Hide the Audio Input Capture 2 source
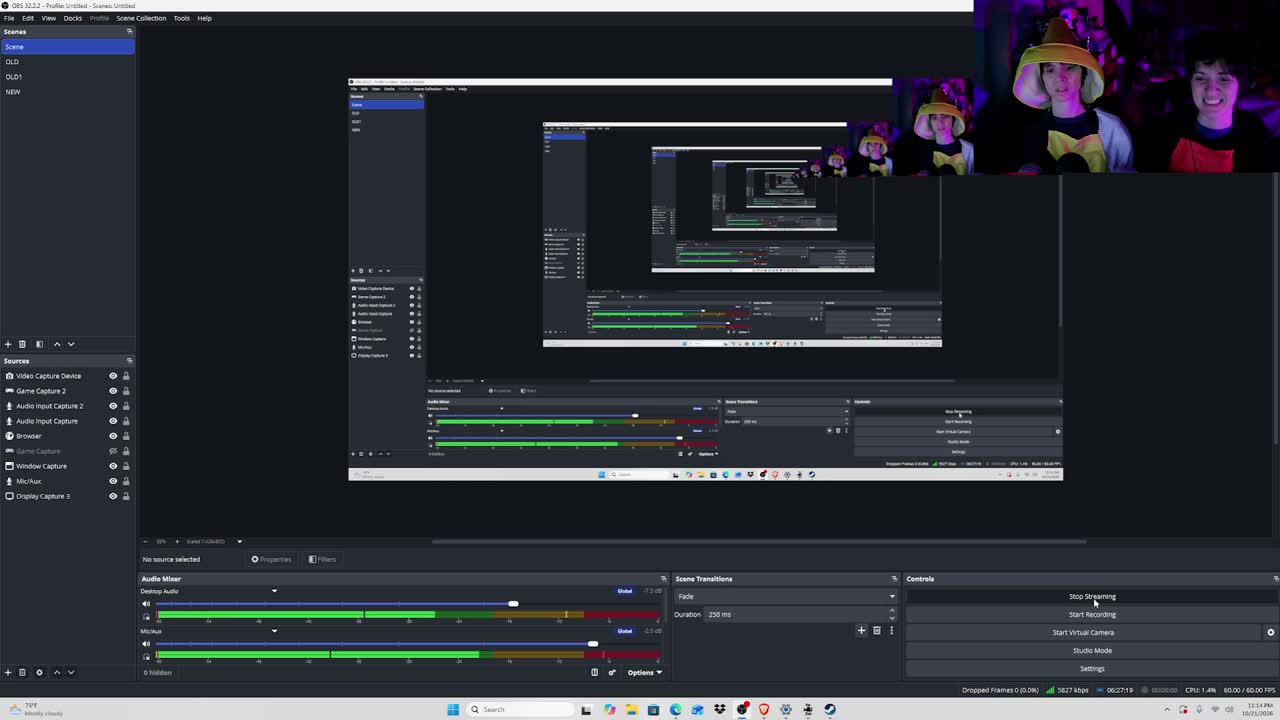 click(113, 406)
